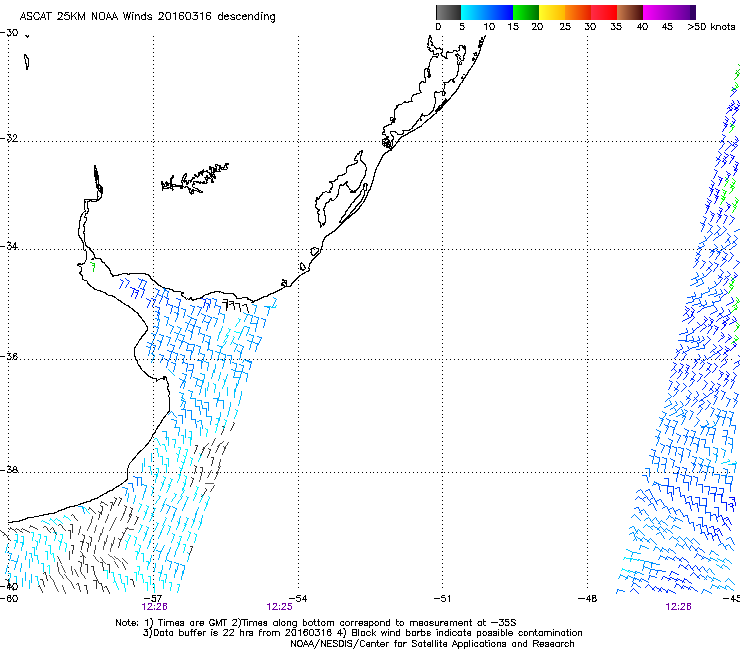740x650 pixels.
Task: Click the purple 12:26 time near -48 swath
Action: [x=678, y=607]
